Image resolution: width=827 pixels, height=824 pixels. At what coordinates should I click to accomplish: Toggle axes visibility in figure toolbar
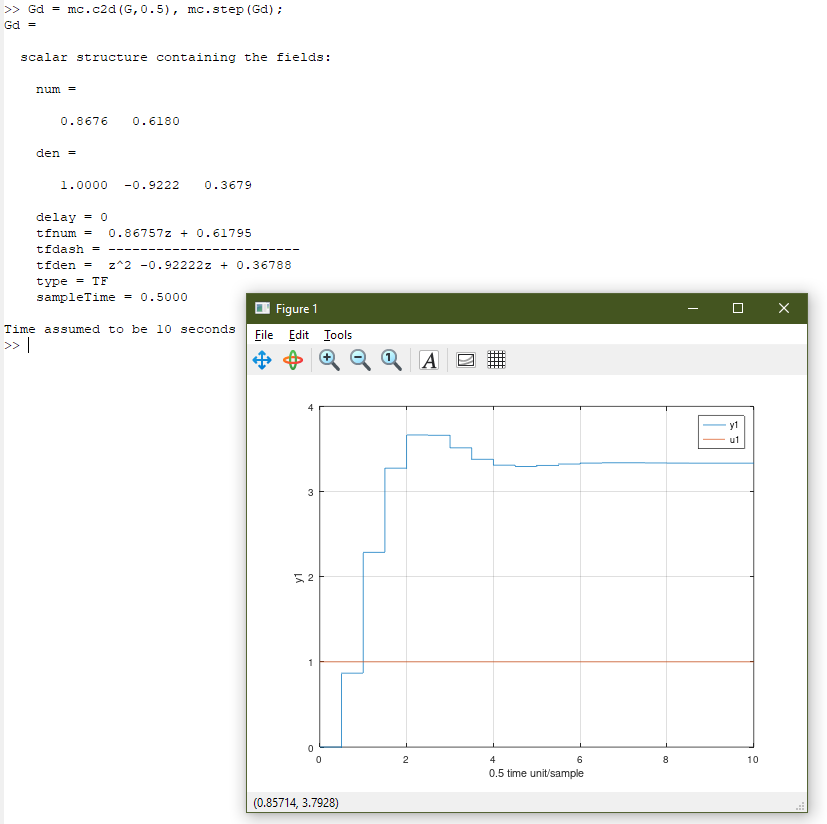[x=465, y=360]
